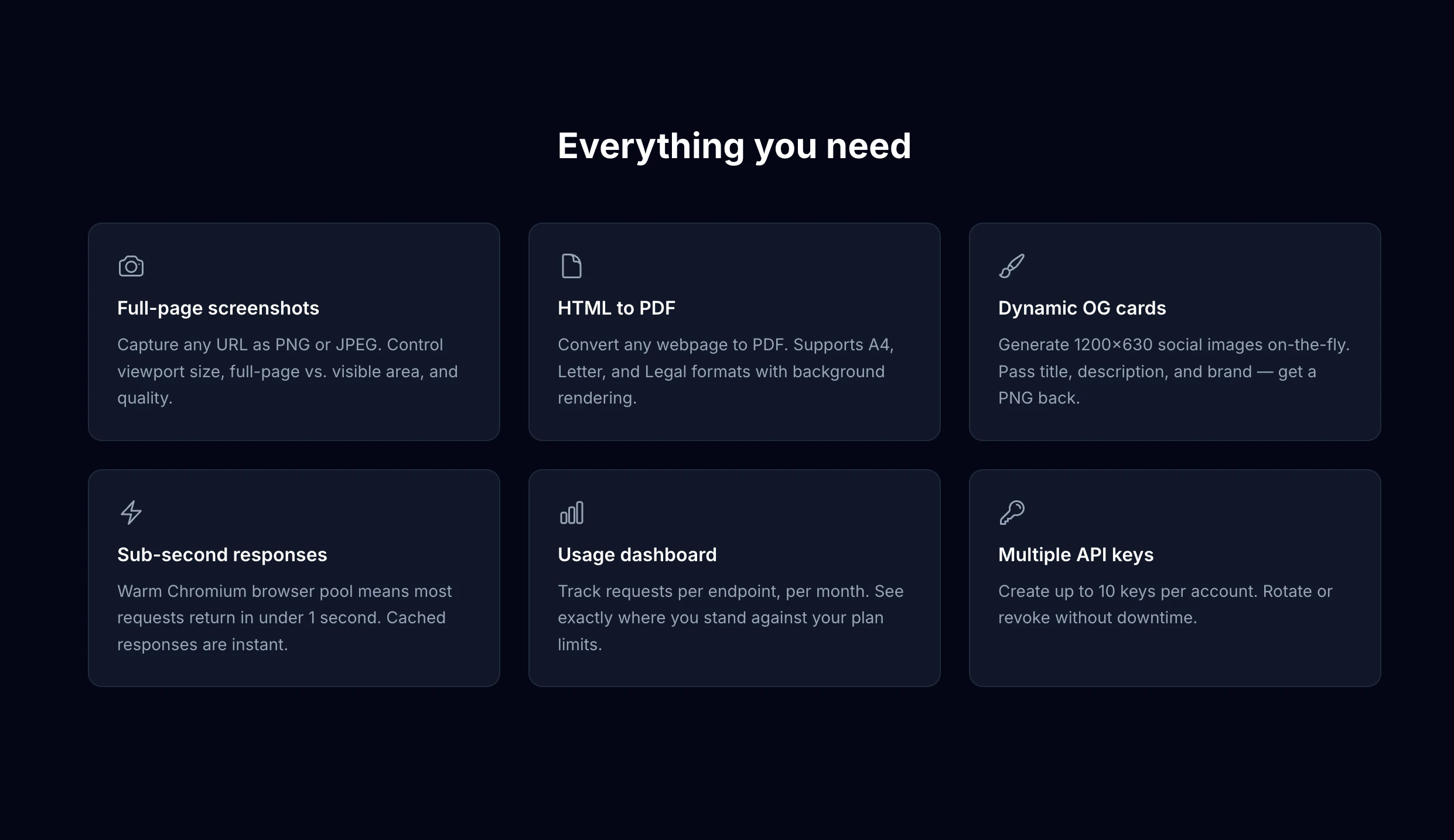Click the Generate 1200×630 social images text

(1173, 371)
